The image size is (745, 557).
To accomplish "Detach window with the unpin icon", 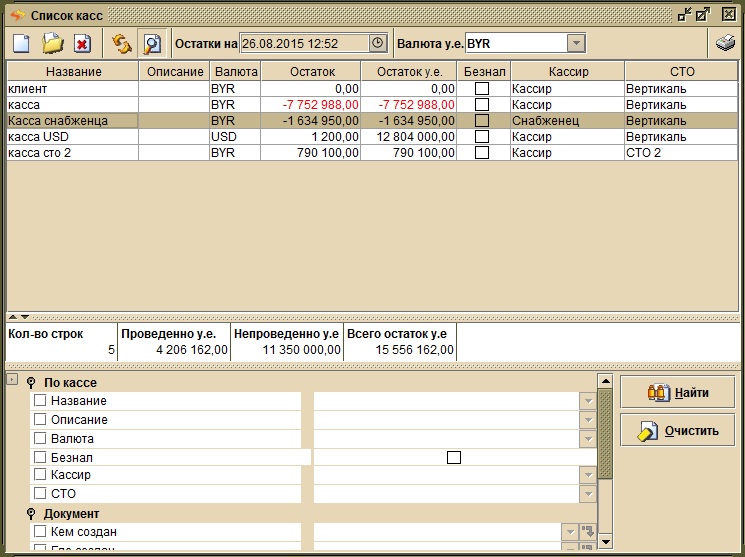I will [x=684, y=15].
